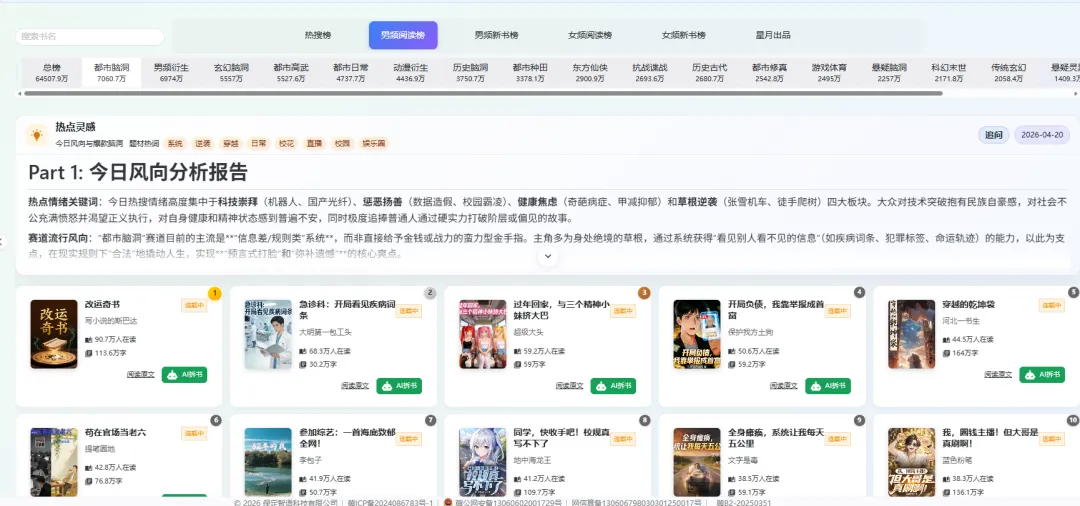Click the readers icon next to 38.3万人在读

tap(946, 478)
